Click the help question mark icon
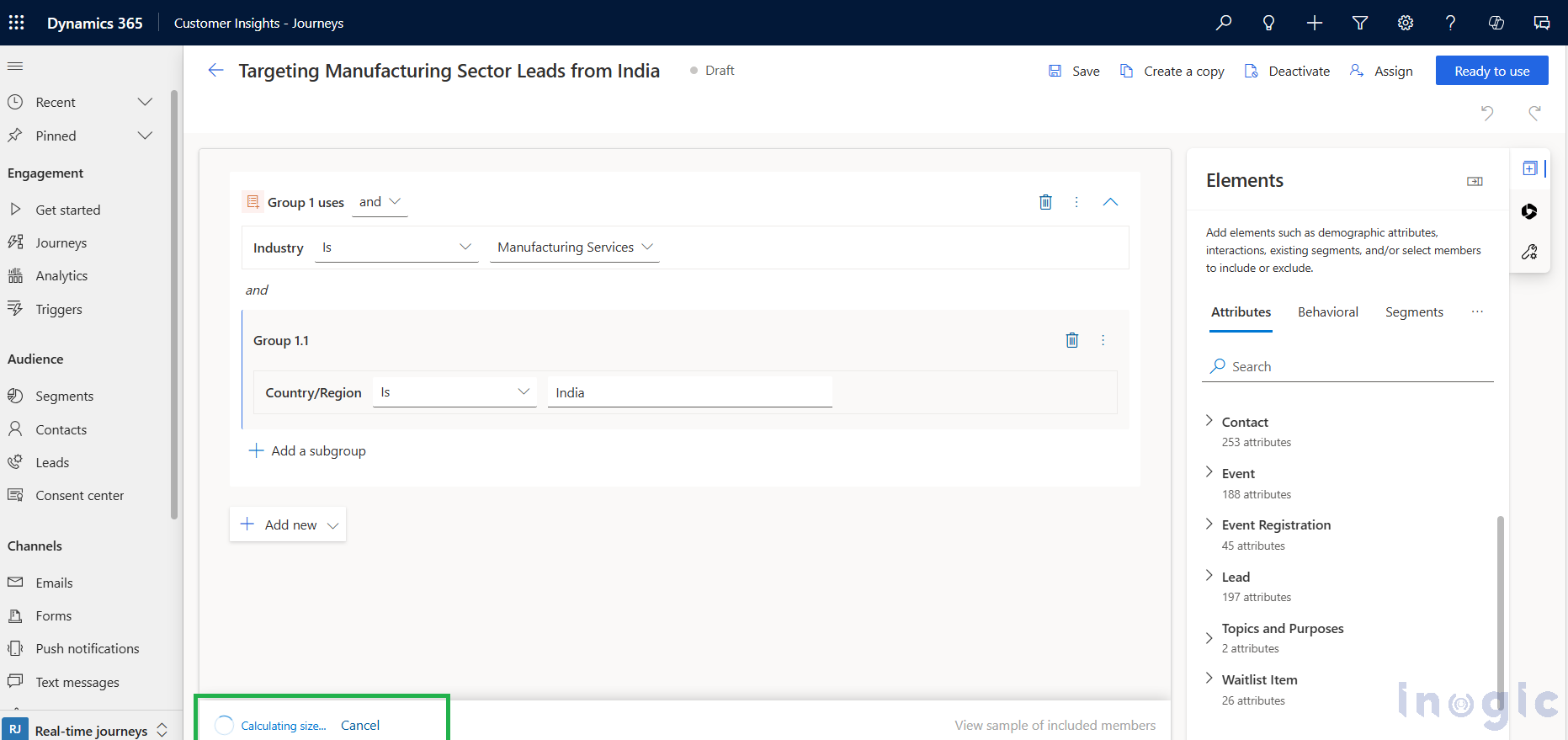Screen dimensions: 1568x740 pyautogui.click(x=1450, y=23)
